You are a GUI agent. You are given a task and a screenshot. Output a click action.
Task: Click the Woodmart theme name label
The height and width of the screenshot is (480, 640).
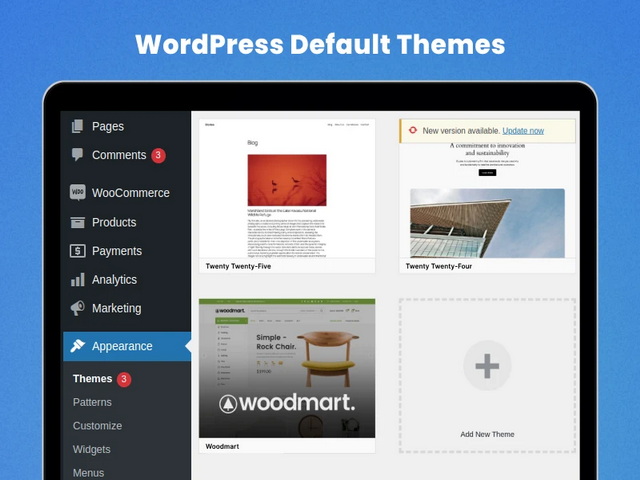pos(222,447)
